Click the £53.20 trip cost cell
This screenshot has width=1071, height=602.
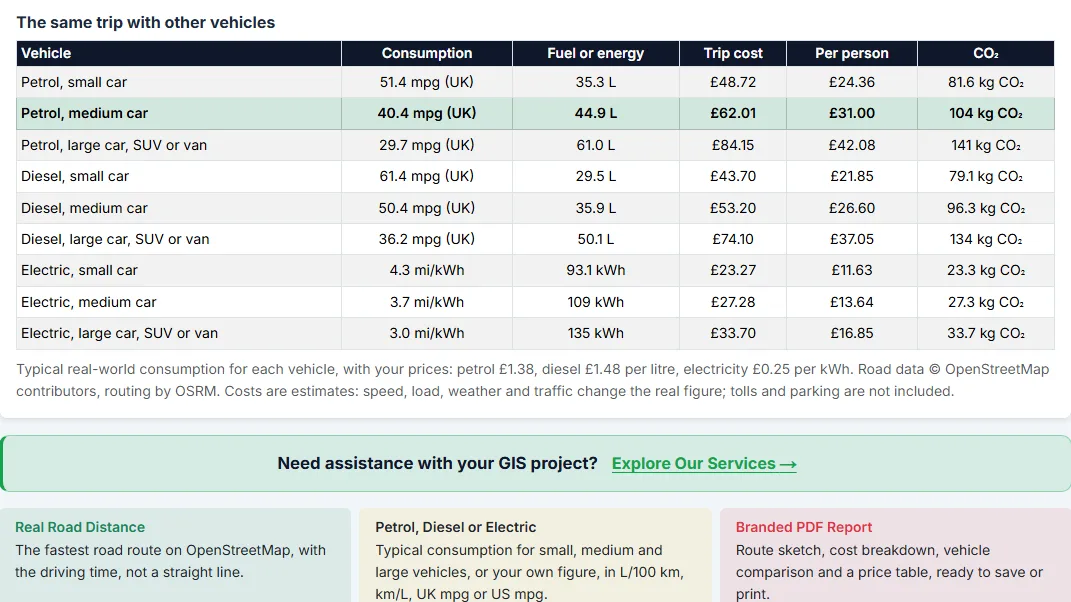pyautogui.click(x=733, y=208)
